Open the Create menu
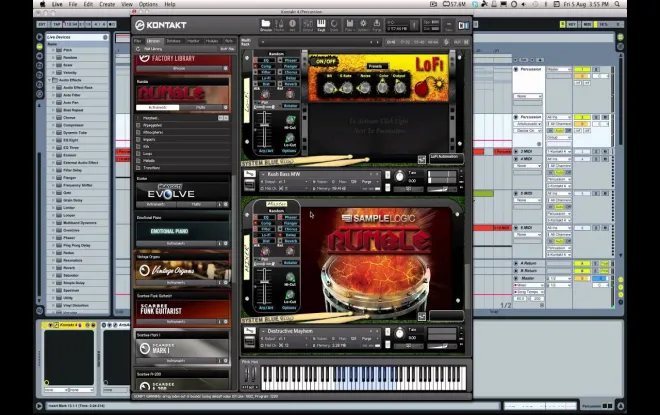Viewport: 660px width, 415px height. point(107,4)
